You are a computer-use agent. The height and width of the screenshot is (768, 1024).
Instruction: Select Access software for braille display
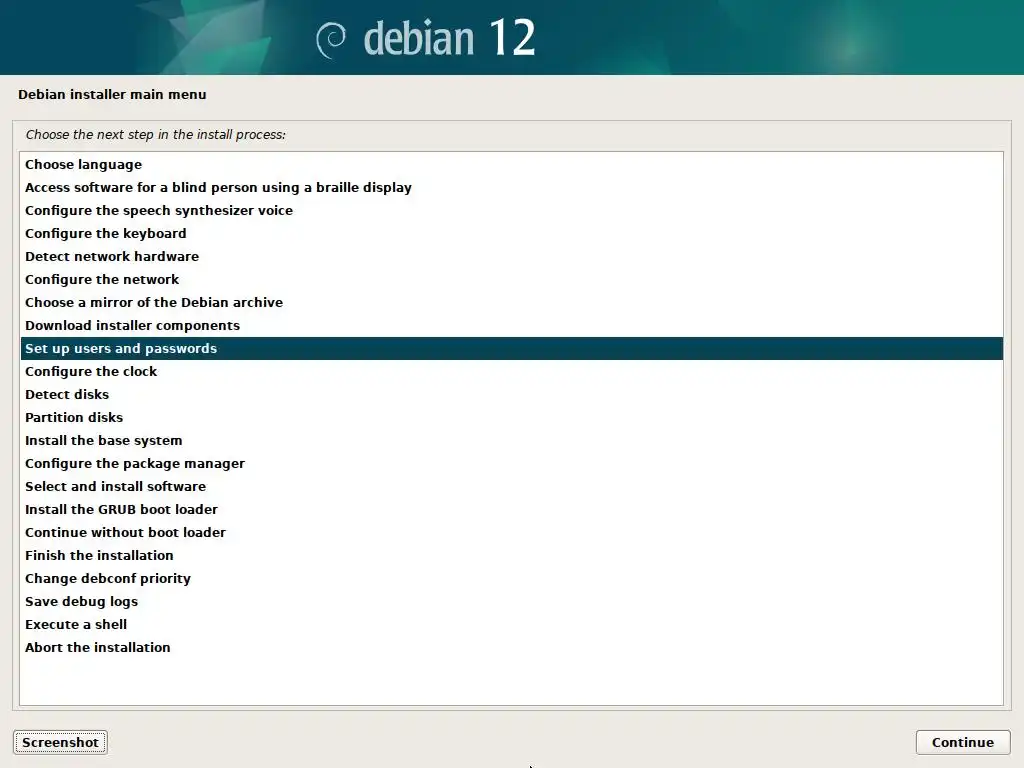(511, 187)
